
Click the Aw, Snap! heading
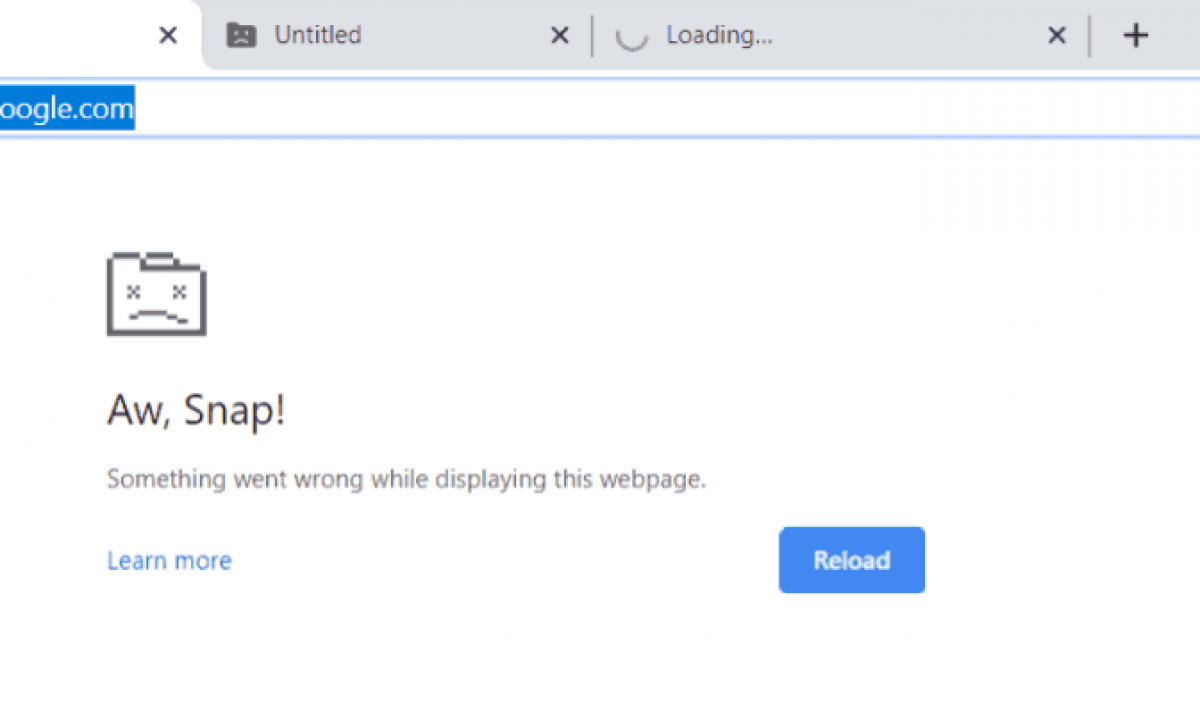tap(196, 411)
